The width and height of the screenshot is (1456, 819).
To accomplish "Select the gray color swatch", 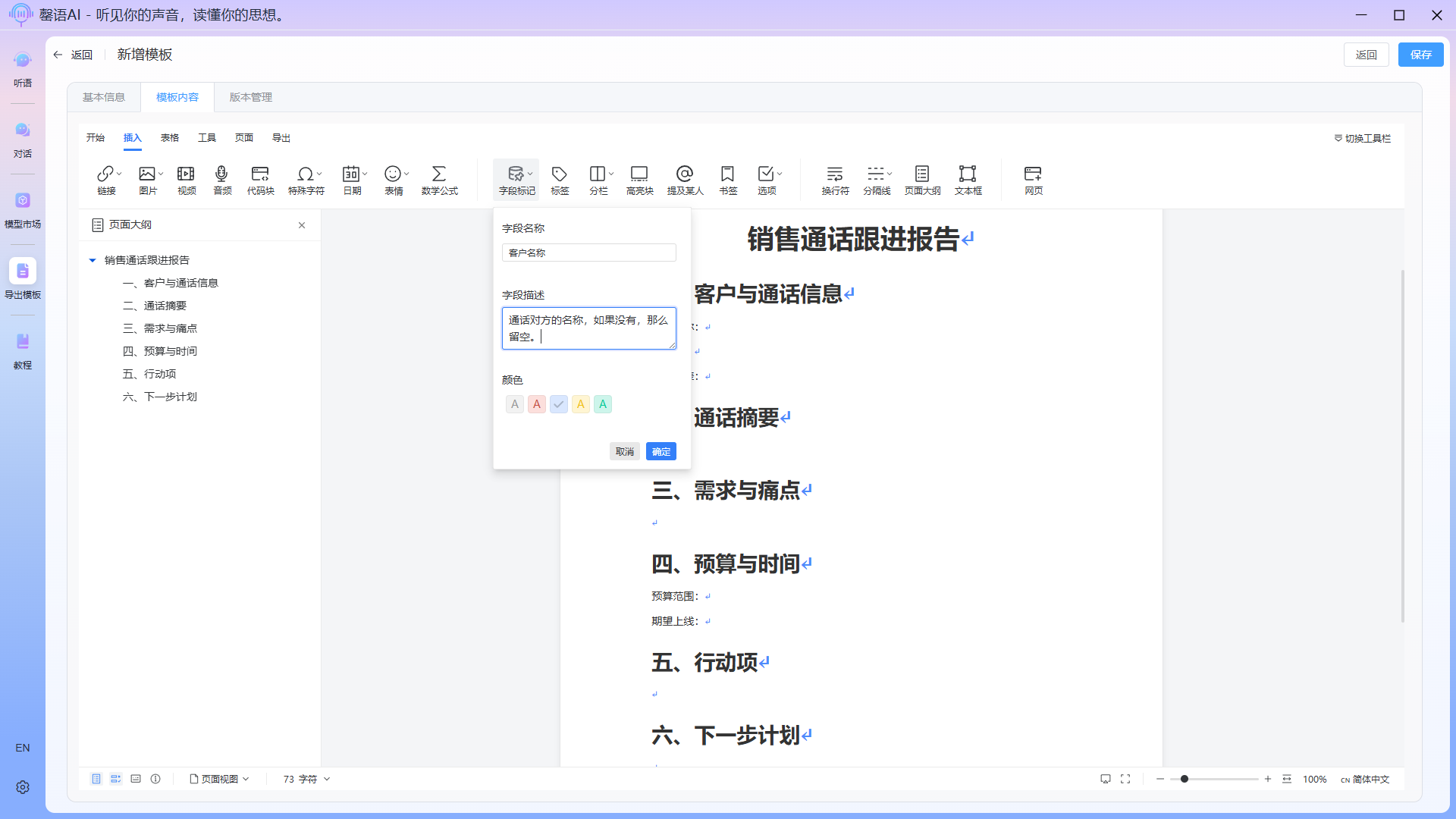I will pyautogui.click(x=515, y=404).
